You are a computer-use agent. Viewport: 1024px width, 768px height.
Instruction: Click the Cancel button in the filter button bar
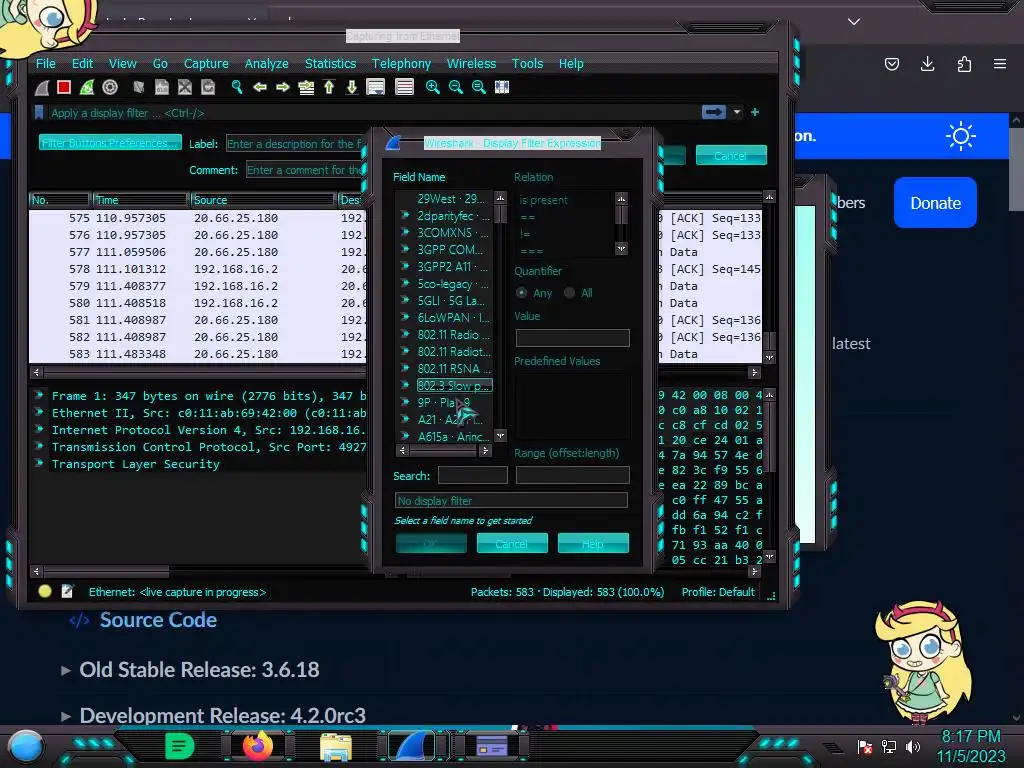click(731, 155)
